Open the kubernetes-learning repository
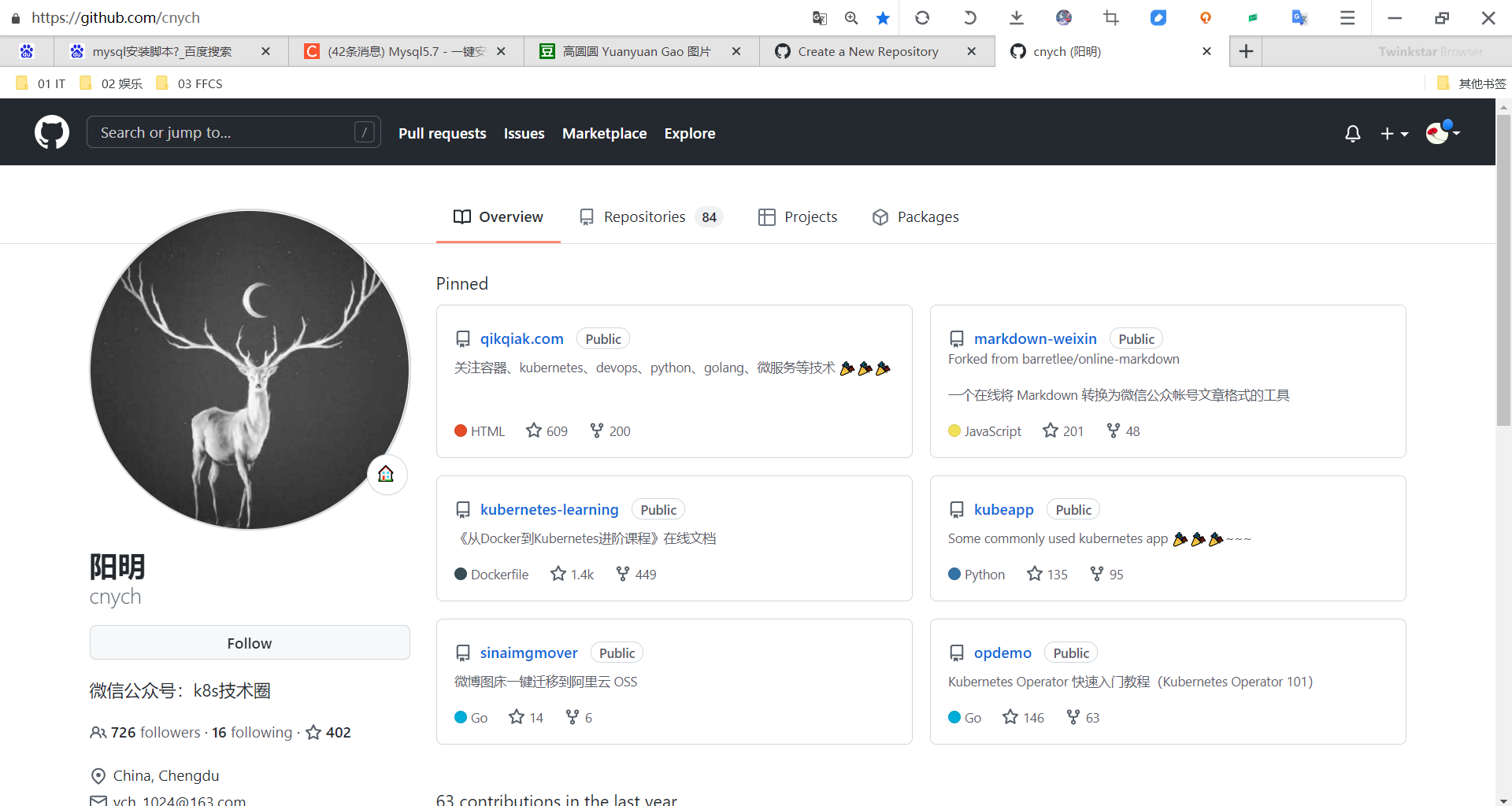 point(550,509)
